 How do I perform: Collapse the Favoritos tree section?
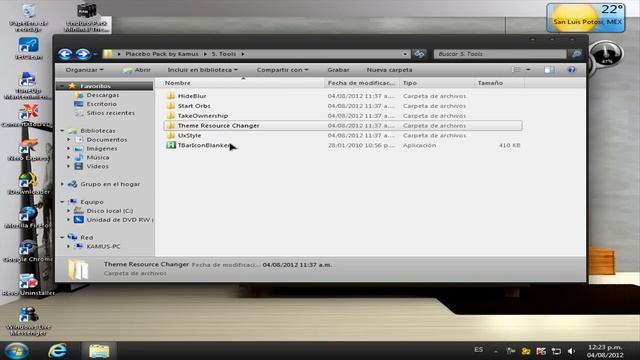point(62,86)
